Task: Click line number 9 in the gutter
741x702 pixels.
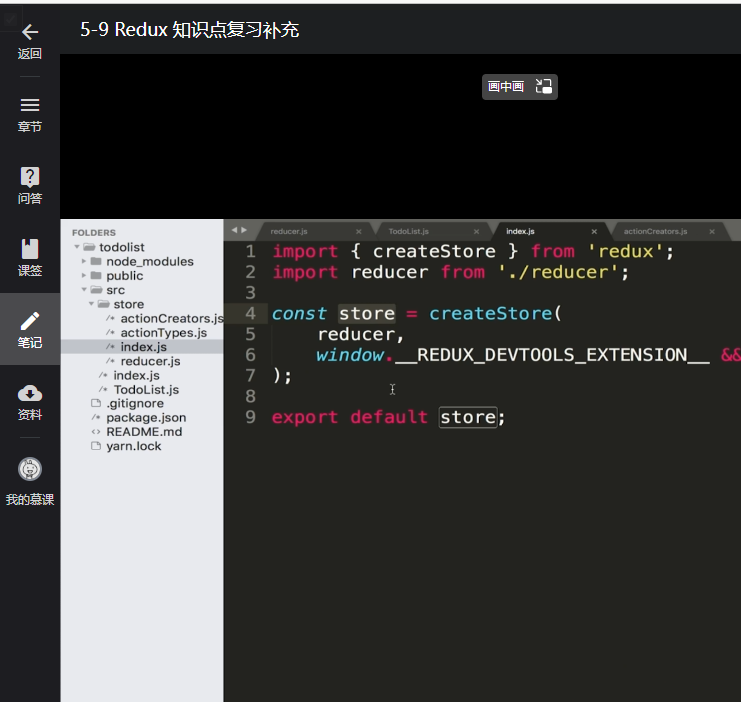Action: 250,417
